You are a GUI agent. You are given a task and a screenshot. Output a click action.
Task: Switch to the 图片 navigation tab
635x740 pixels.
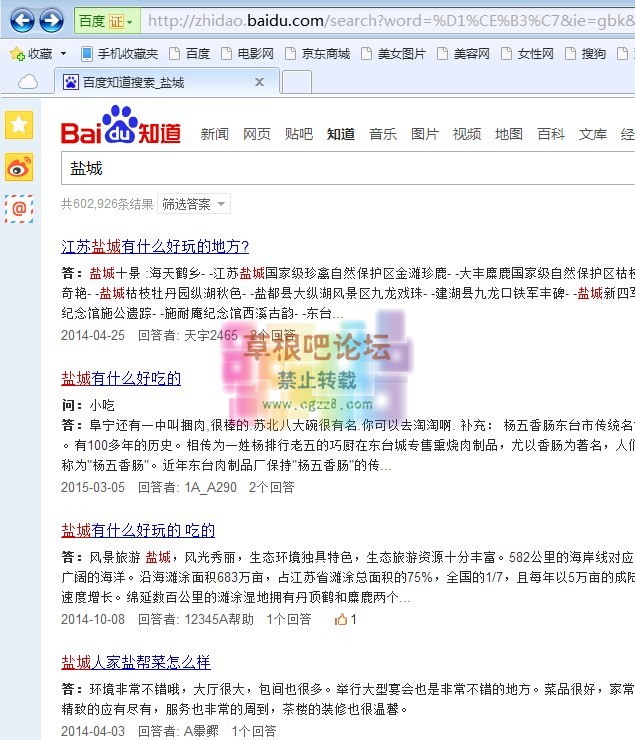[424, 134]
